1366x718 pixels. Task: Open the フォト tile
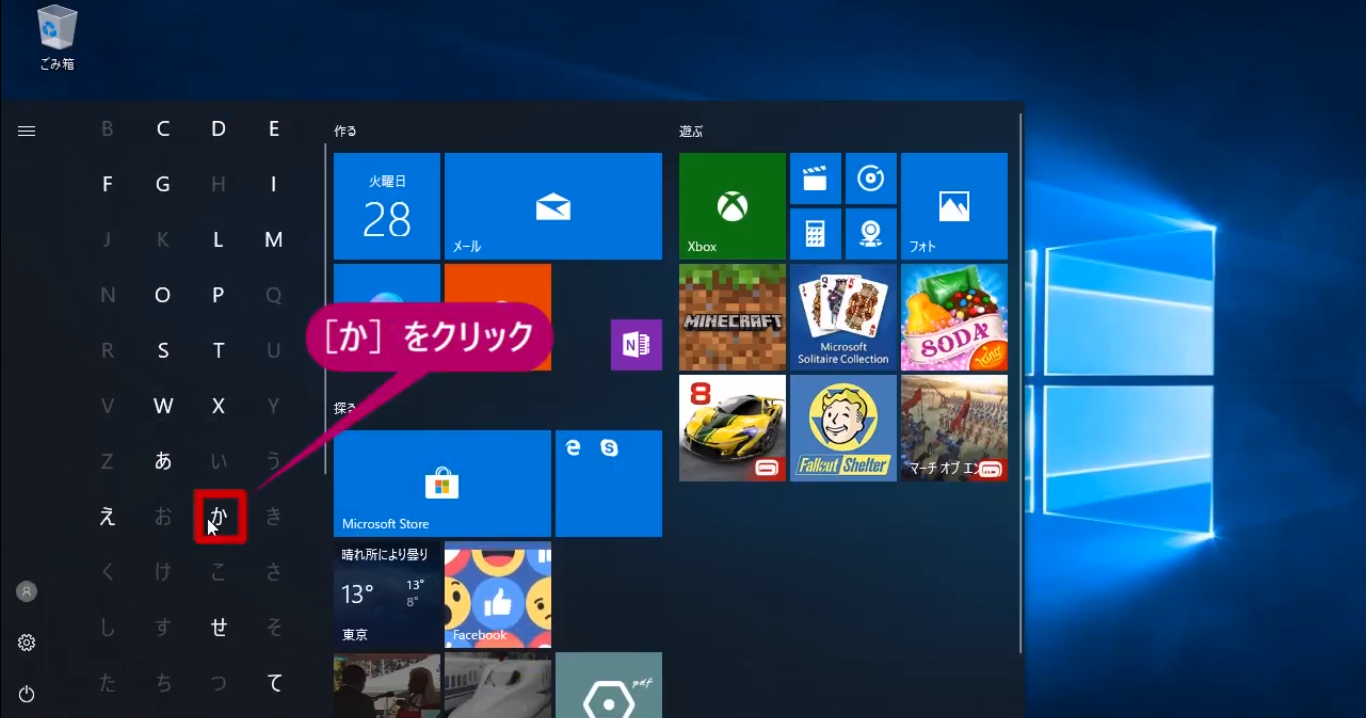coord(954,206)
